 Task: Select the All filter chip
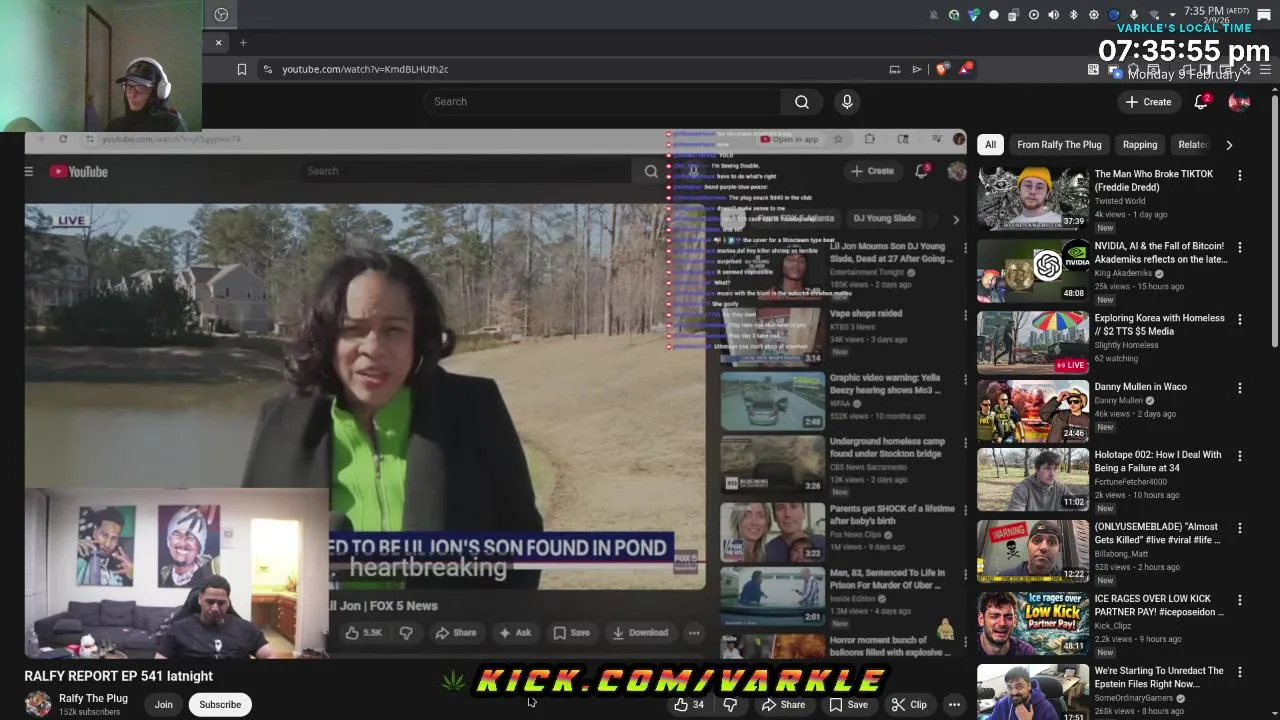990,145
